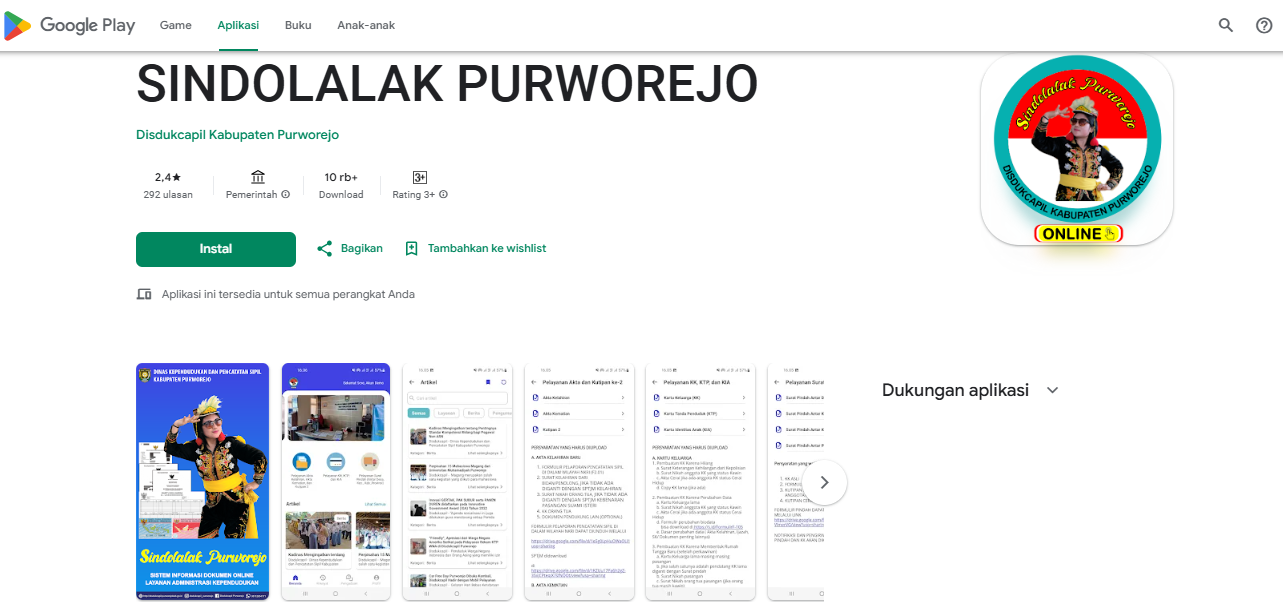Click Tambahkan ke wishlist
Screen dimensions: 1283x607
[475, 248]
